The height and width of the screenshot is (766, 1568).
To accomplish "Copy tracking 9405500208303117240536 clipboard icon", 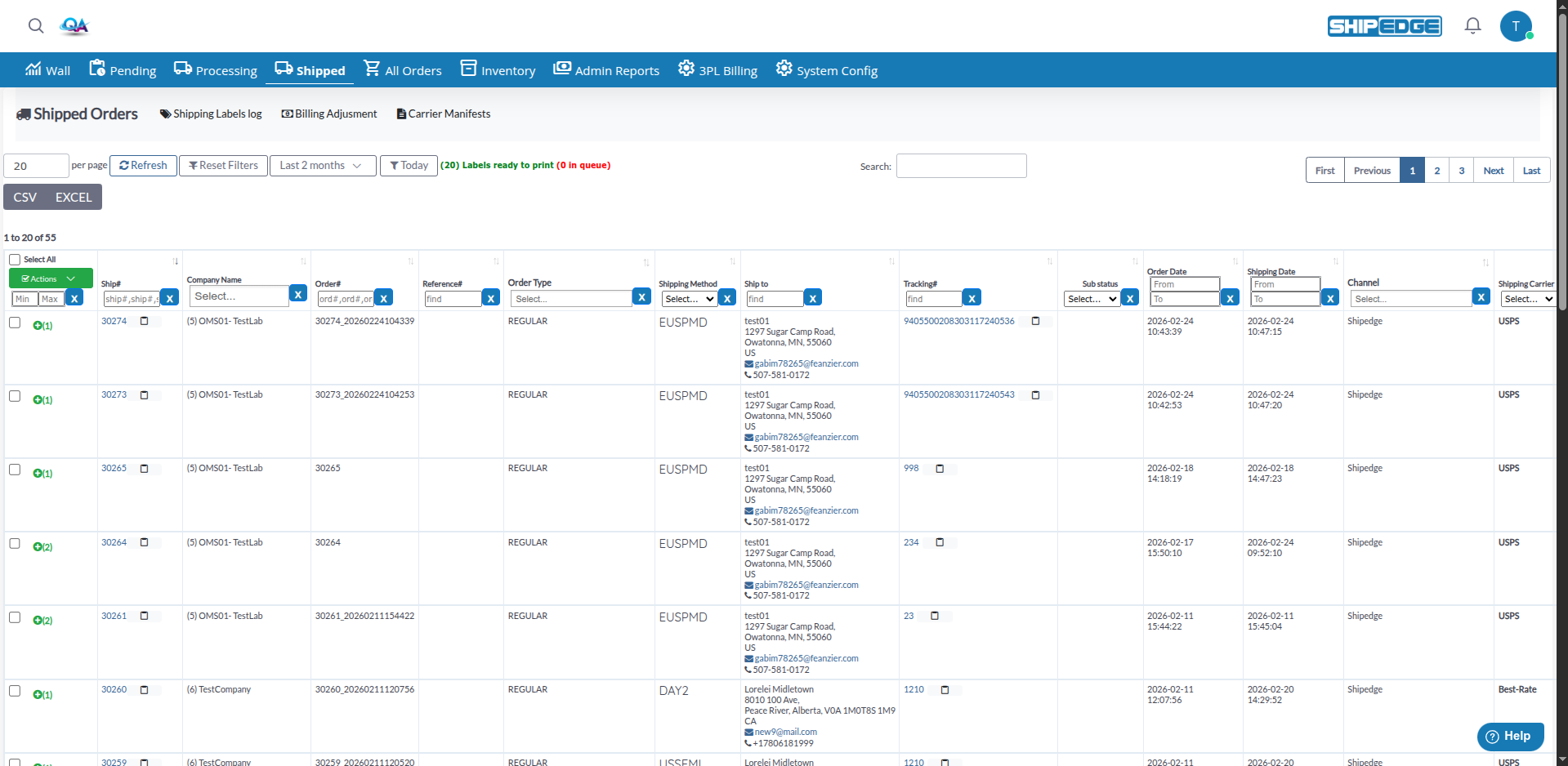I will point(1035,322).
